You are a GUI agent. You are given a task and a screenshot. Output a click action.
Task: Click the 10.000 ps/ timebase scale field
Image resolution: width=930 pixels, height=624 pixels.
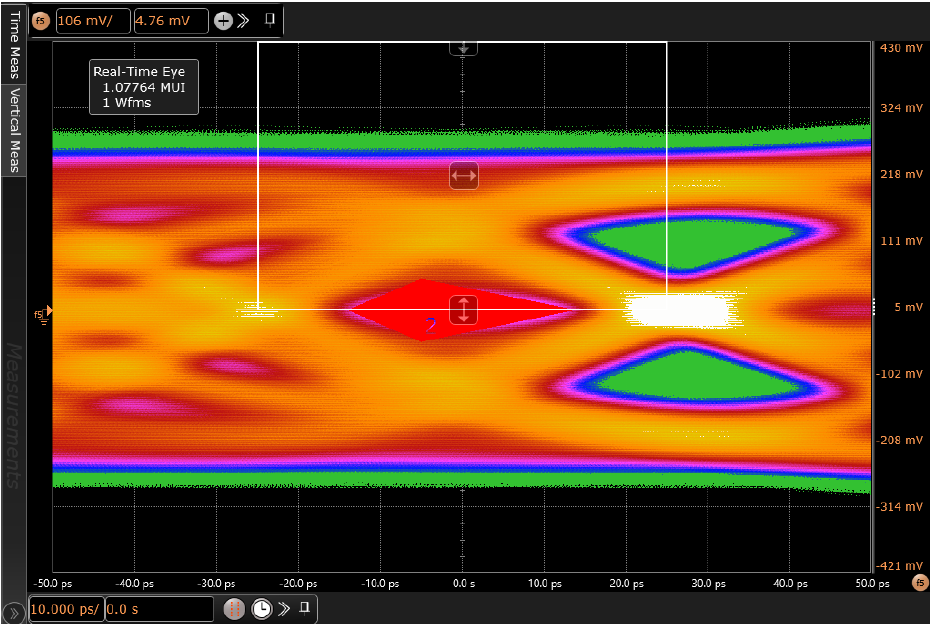64,608
